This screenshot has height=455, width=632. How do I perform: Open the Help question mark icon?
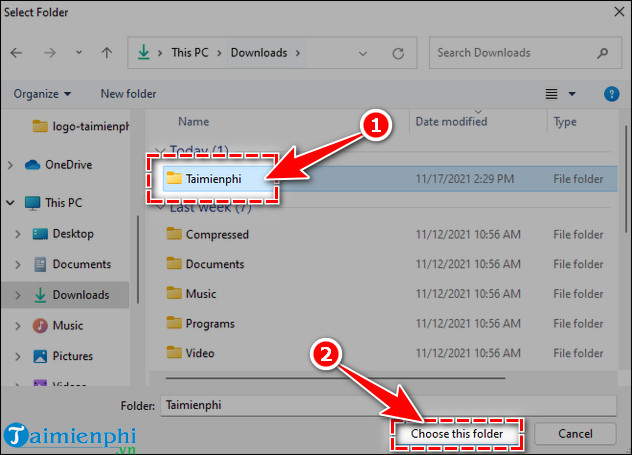click(611, 94)
